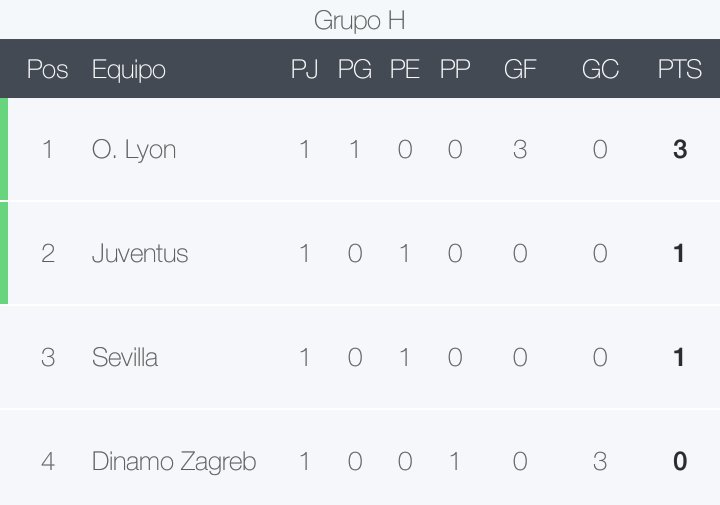Click the PP column header

[x=455, y=69]
